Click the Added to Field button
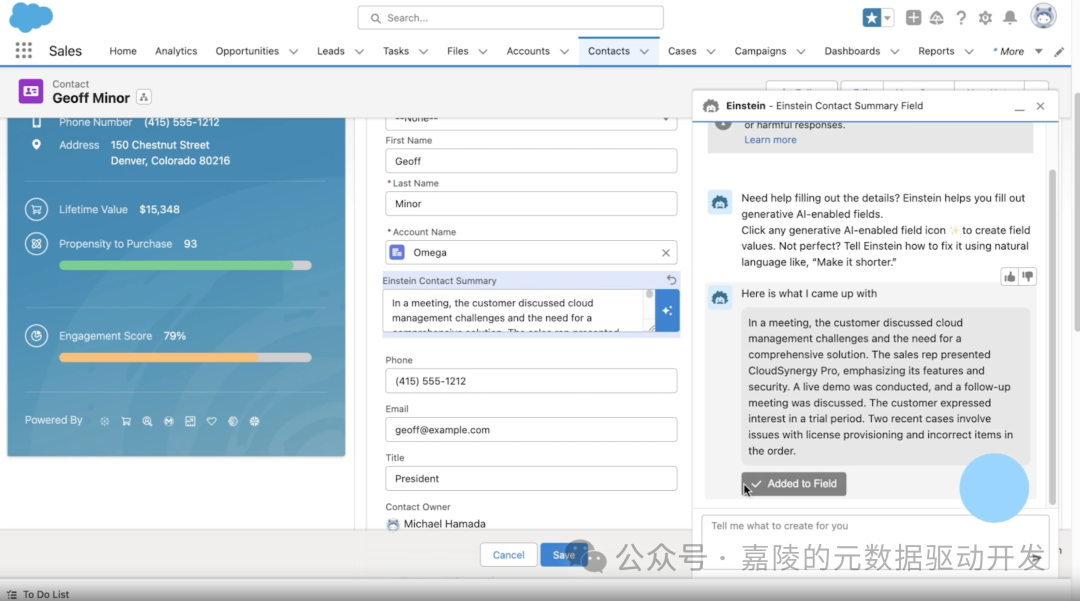The image size is (1080, 601). pyautogui.click(x=793, y=484)
